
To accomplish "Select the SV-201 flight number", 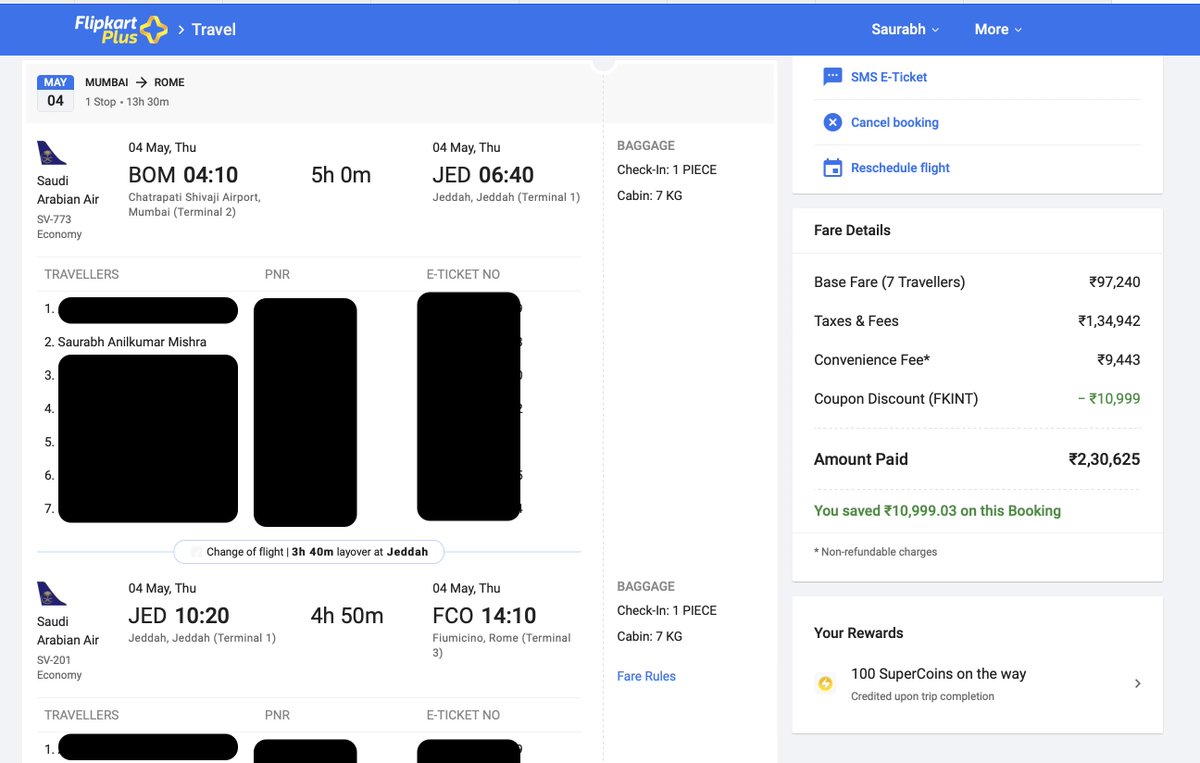I will [54, 660].
